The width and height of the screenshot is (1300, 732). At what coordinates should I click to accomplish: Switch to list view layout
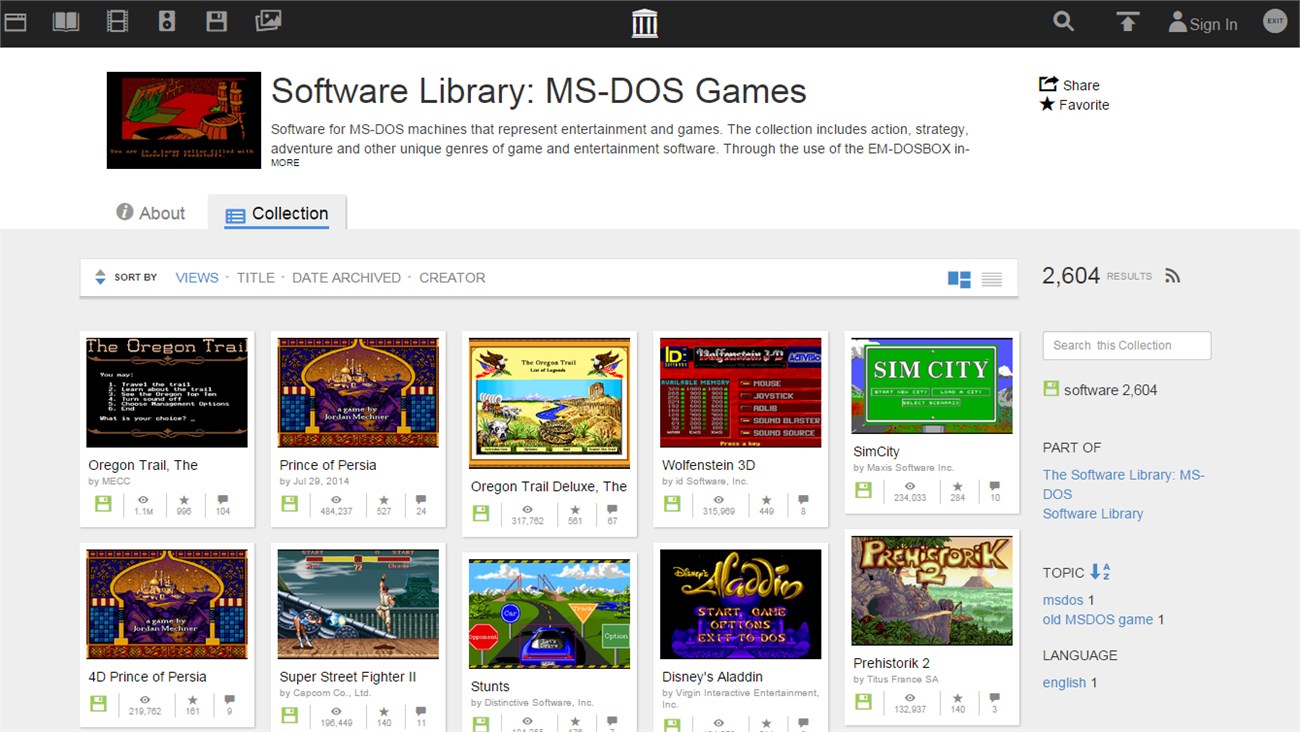pos(991,281)
